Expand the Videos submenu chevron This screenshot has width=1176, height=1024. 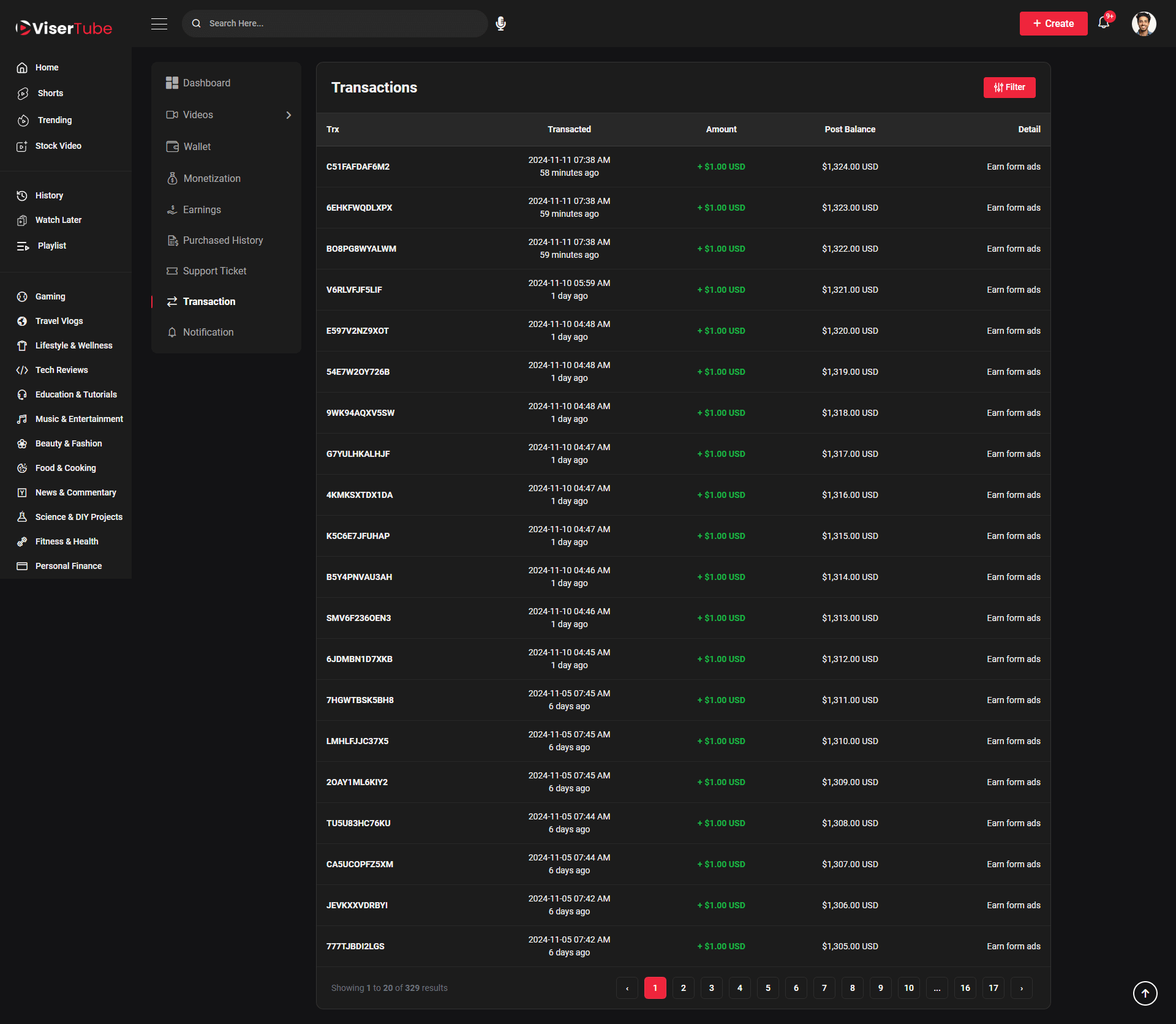[288, 115]
